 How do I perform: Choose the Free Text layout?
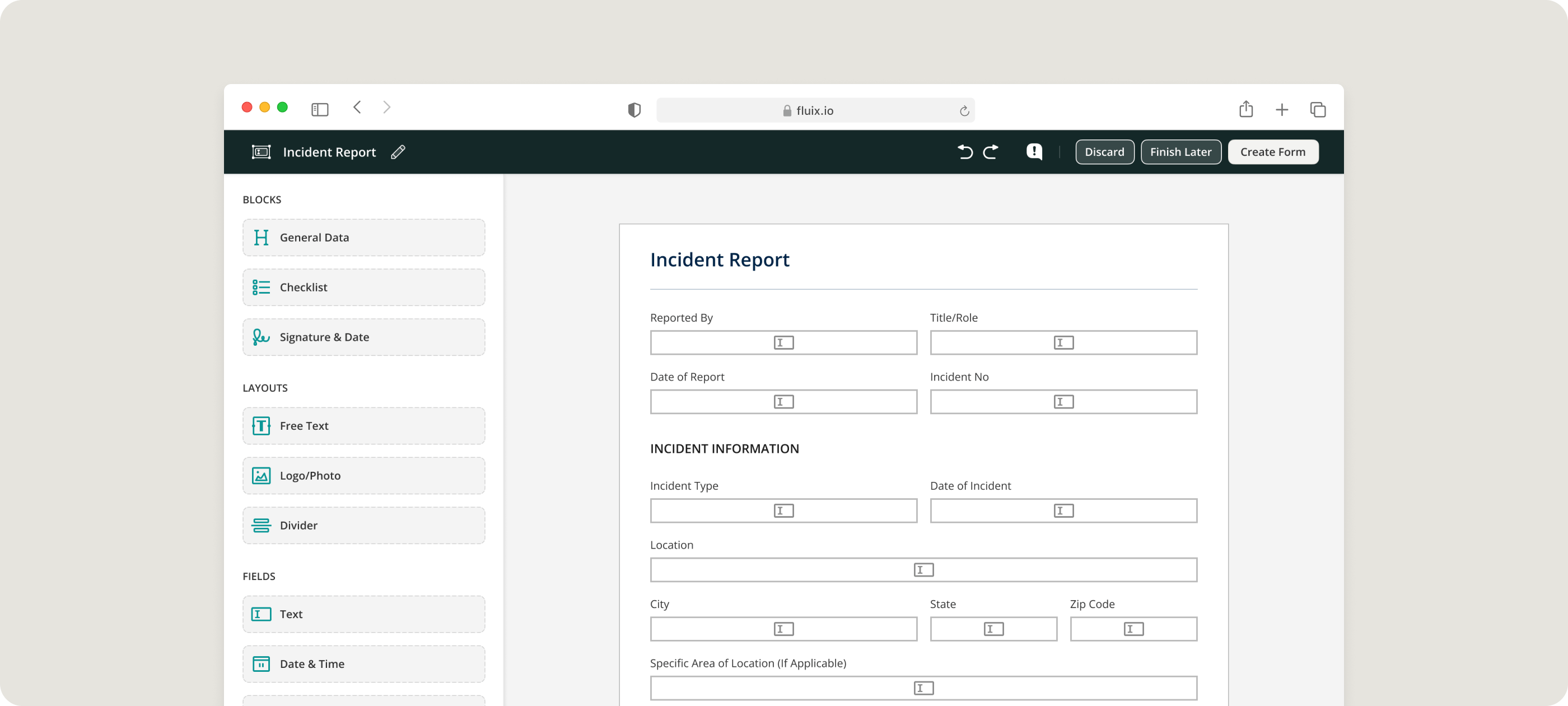point(363,426)
